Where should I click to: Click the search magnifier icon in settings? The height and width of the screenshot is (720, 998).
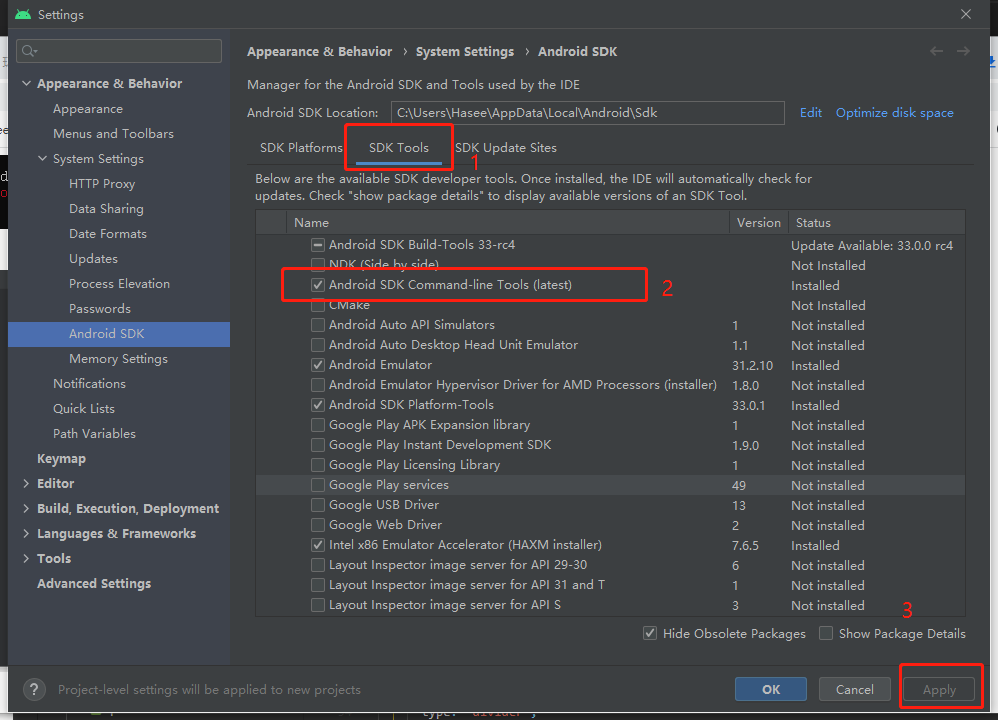[x=29, y=51]
